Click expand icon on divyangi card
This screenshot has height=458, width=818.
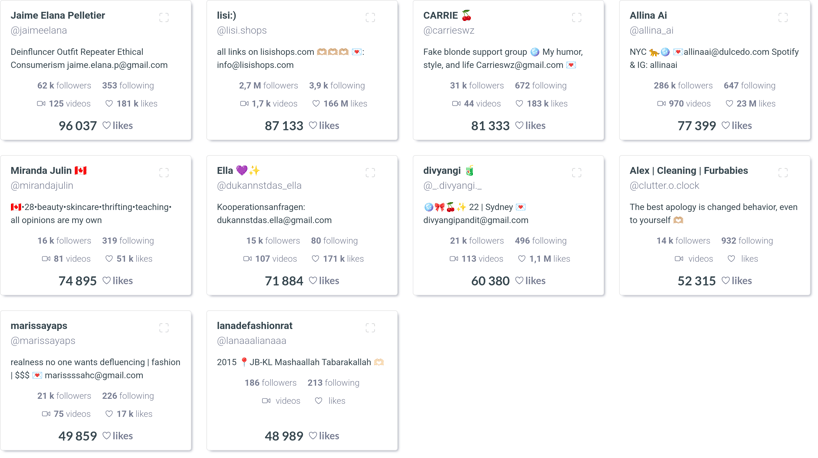coord(577,173)
